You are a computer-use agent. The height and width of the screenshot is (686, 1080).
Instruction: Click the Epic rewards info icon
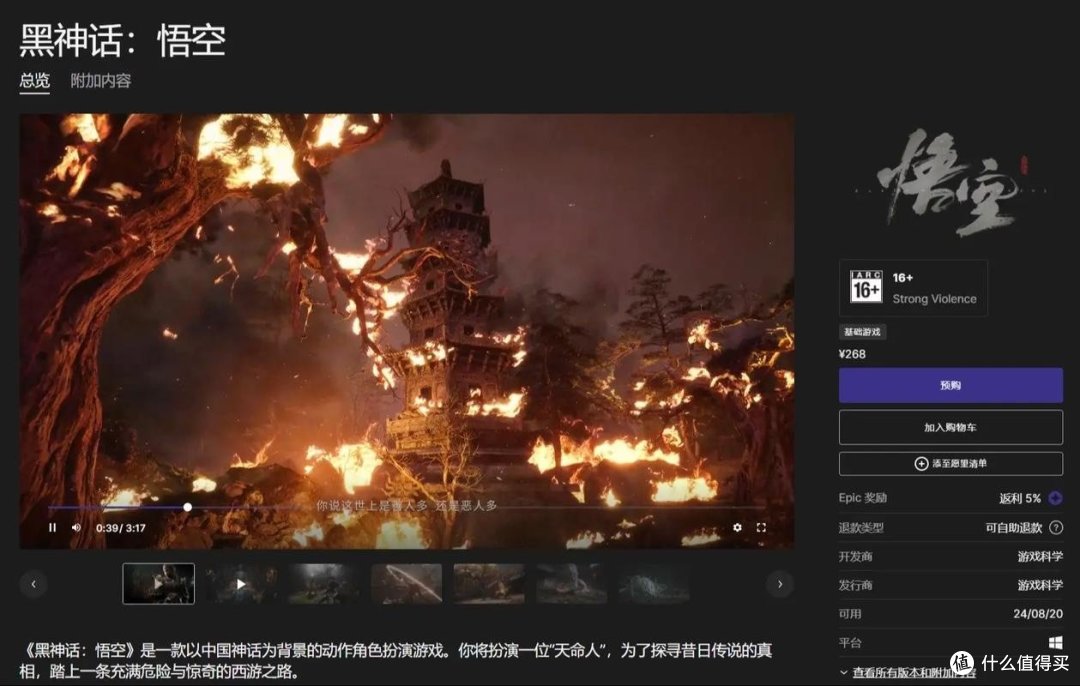tap(1055, 497)
